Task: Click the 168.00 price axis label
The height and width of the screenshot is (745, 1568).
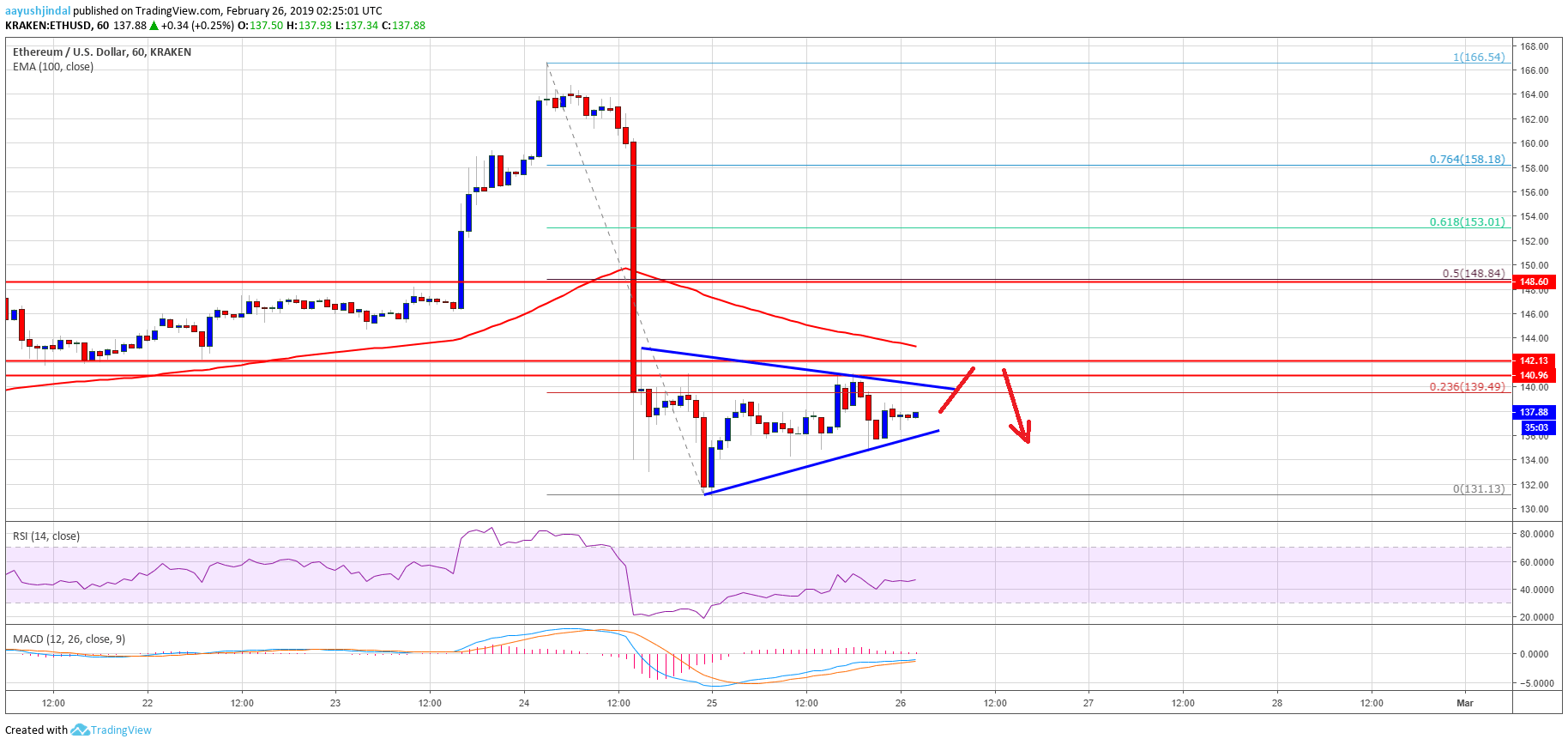Action: coord(1535,46)
